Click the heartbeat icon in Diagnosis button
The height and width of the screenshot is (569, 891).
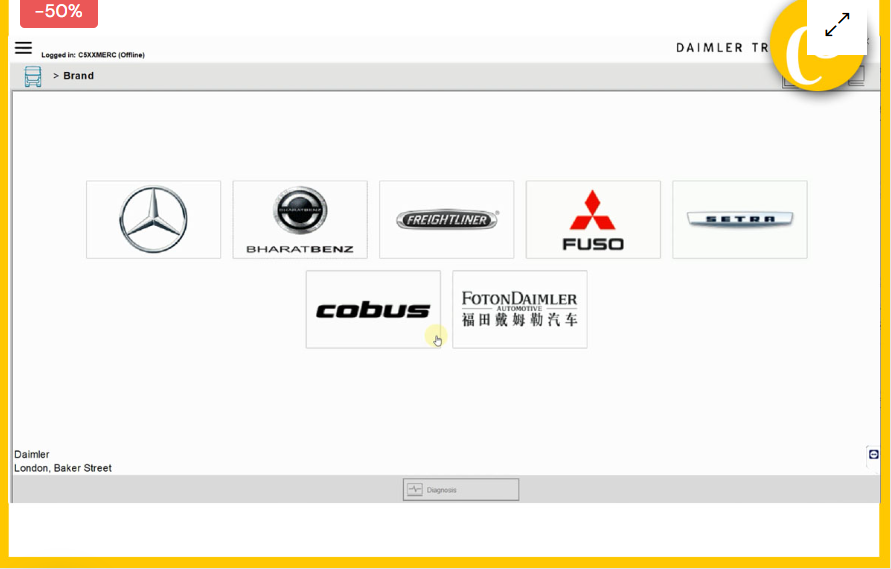(x=415, y=489)
